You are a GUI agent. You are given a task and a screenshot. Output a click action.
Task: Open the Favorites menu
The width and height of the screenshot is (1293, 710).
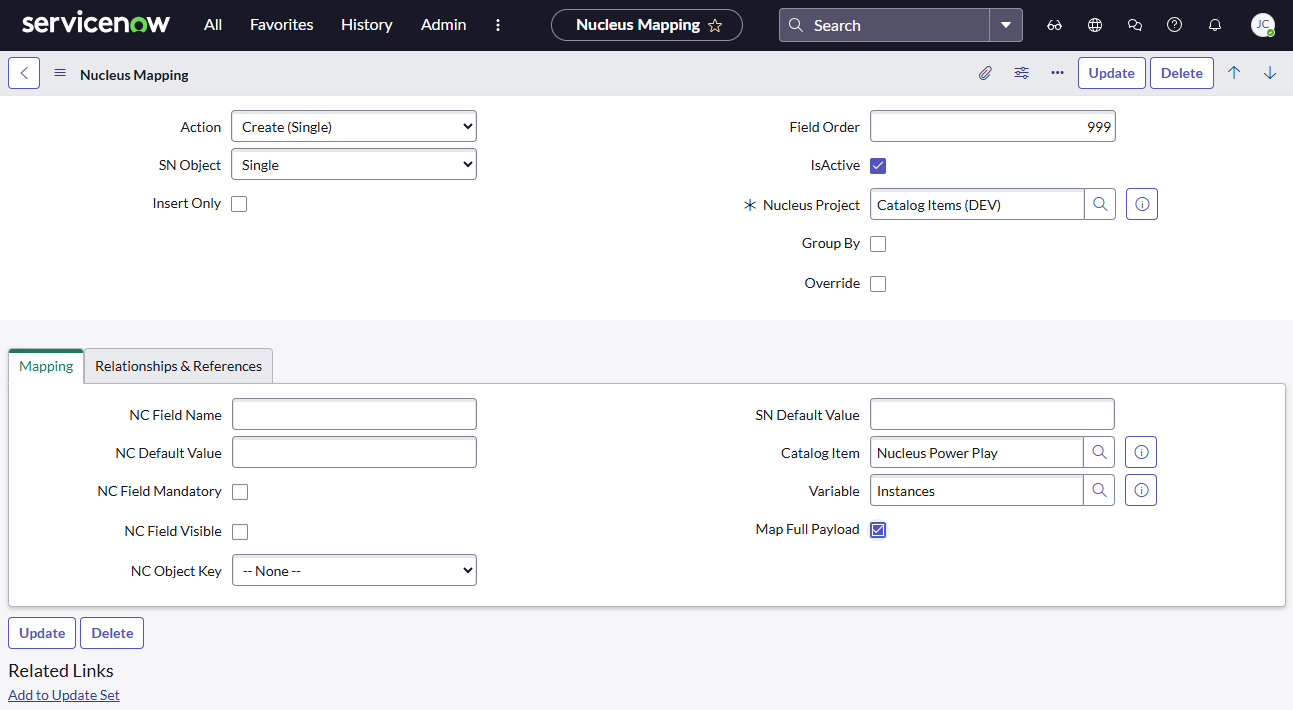coord(282,25)
